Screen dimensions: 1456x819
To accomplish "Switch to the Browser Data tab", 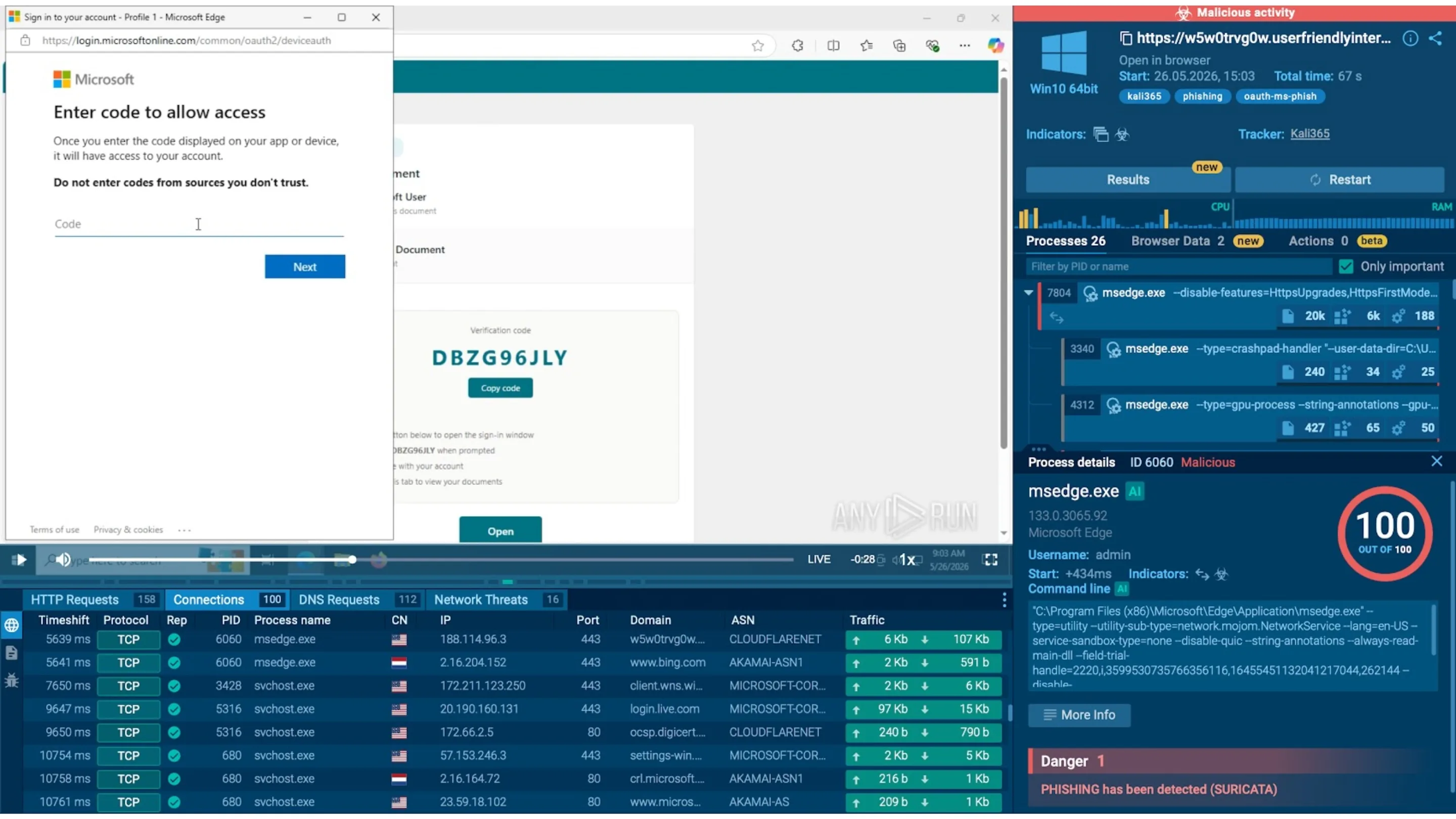I will click(1170, 241).
